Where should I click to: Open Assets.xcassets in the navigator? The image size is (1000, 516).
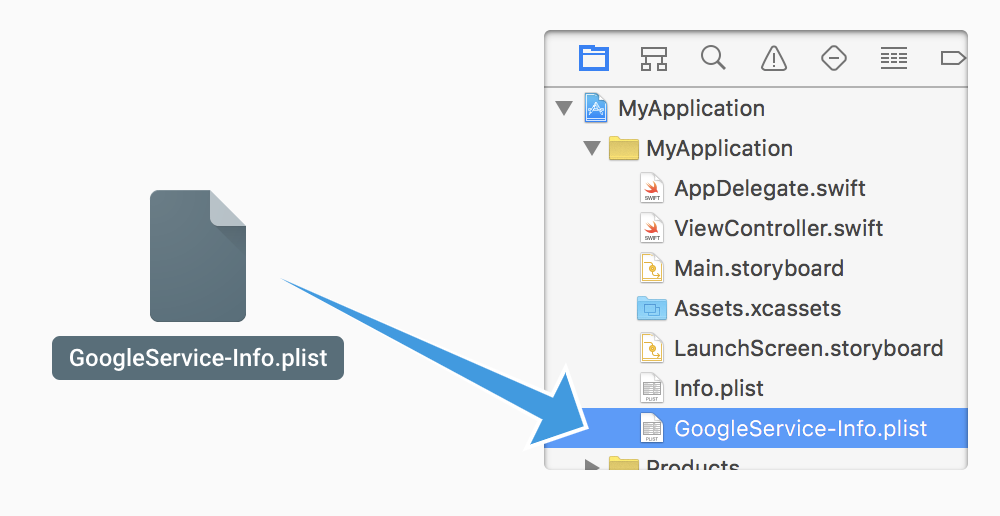[758, 309]
